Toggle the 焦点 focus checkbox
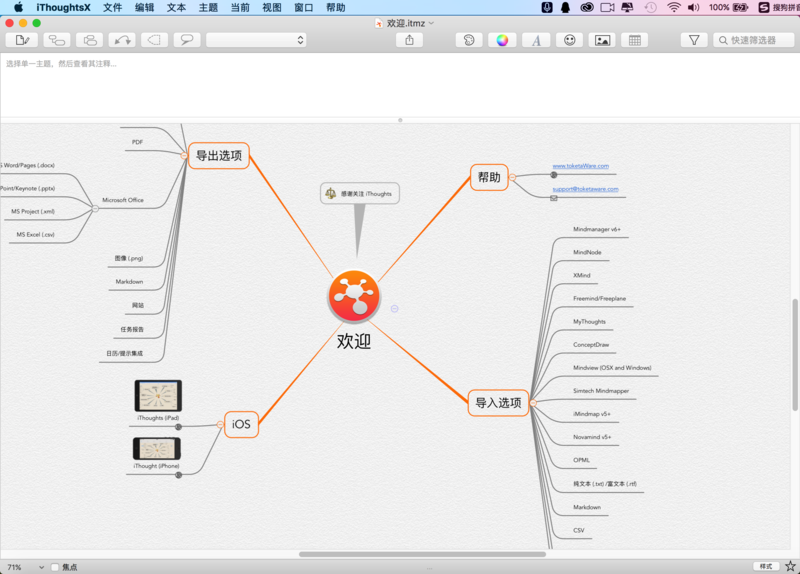The height and width of the screenshot is (574, 800). click(x=55, y=567)
